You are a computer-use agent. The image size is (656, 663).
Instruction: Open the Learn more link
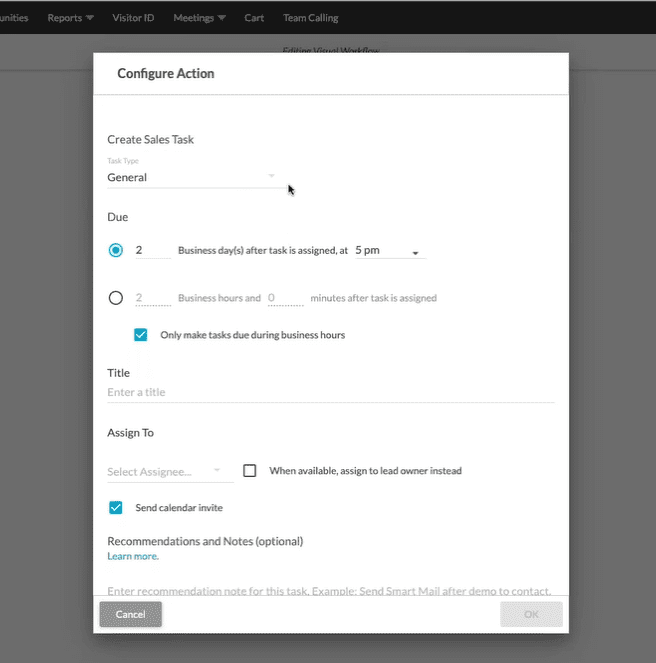pyautogui.click(x=133, y=556)
